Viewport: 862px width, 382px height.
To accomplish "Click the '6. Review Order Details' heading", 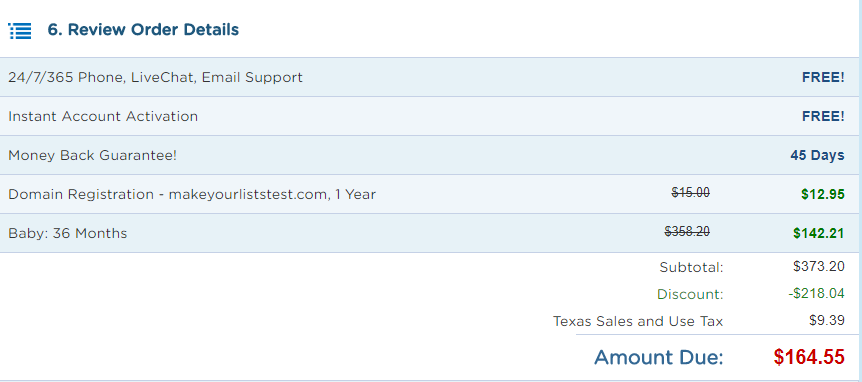I will pyautogui.click(x=143, y=30).
